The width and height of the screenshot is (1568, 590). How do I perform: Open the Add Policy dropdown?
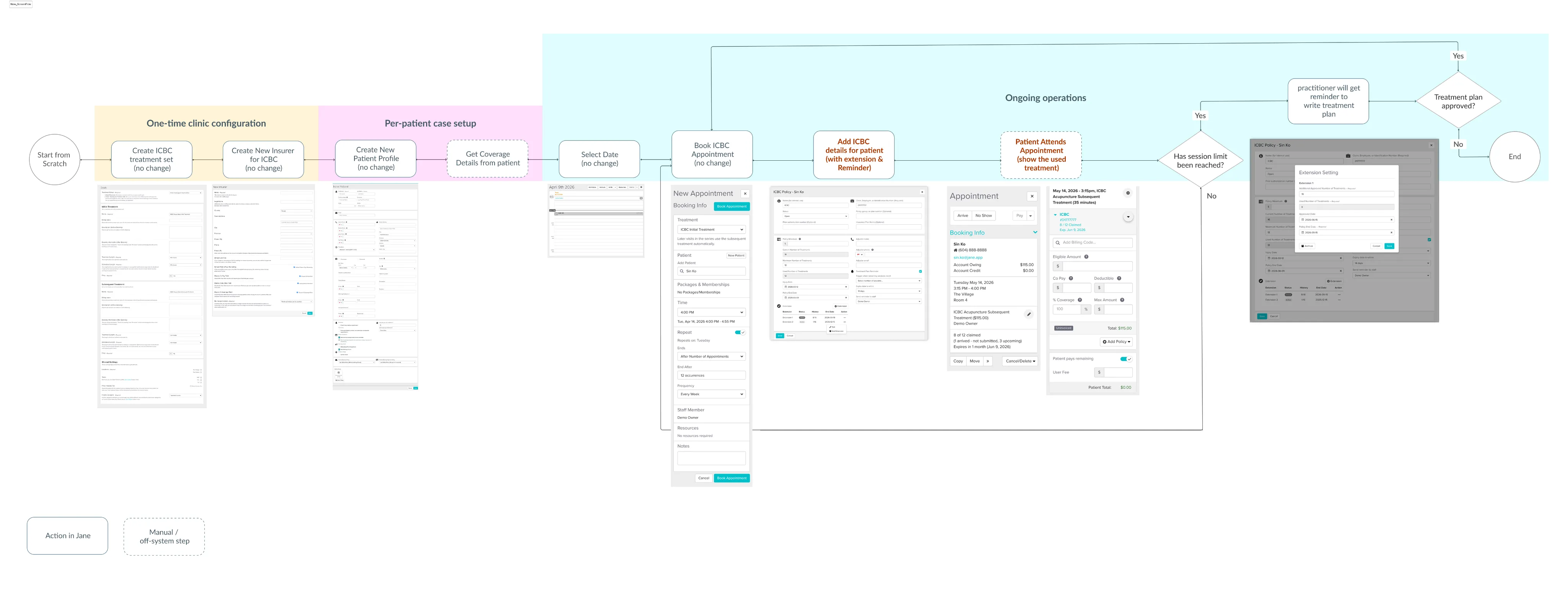click(1116, 342)
